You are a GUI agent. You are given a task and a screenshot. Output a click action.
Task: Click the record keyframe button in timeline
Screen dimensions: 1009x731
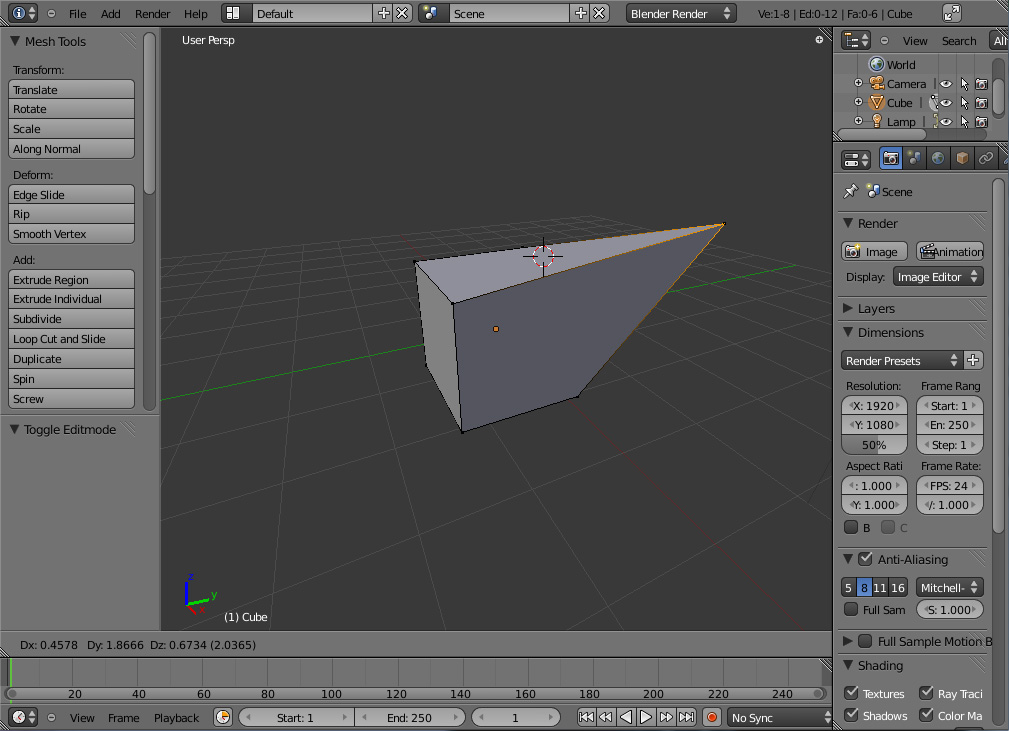tap(712, 717)
